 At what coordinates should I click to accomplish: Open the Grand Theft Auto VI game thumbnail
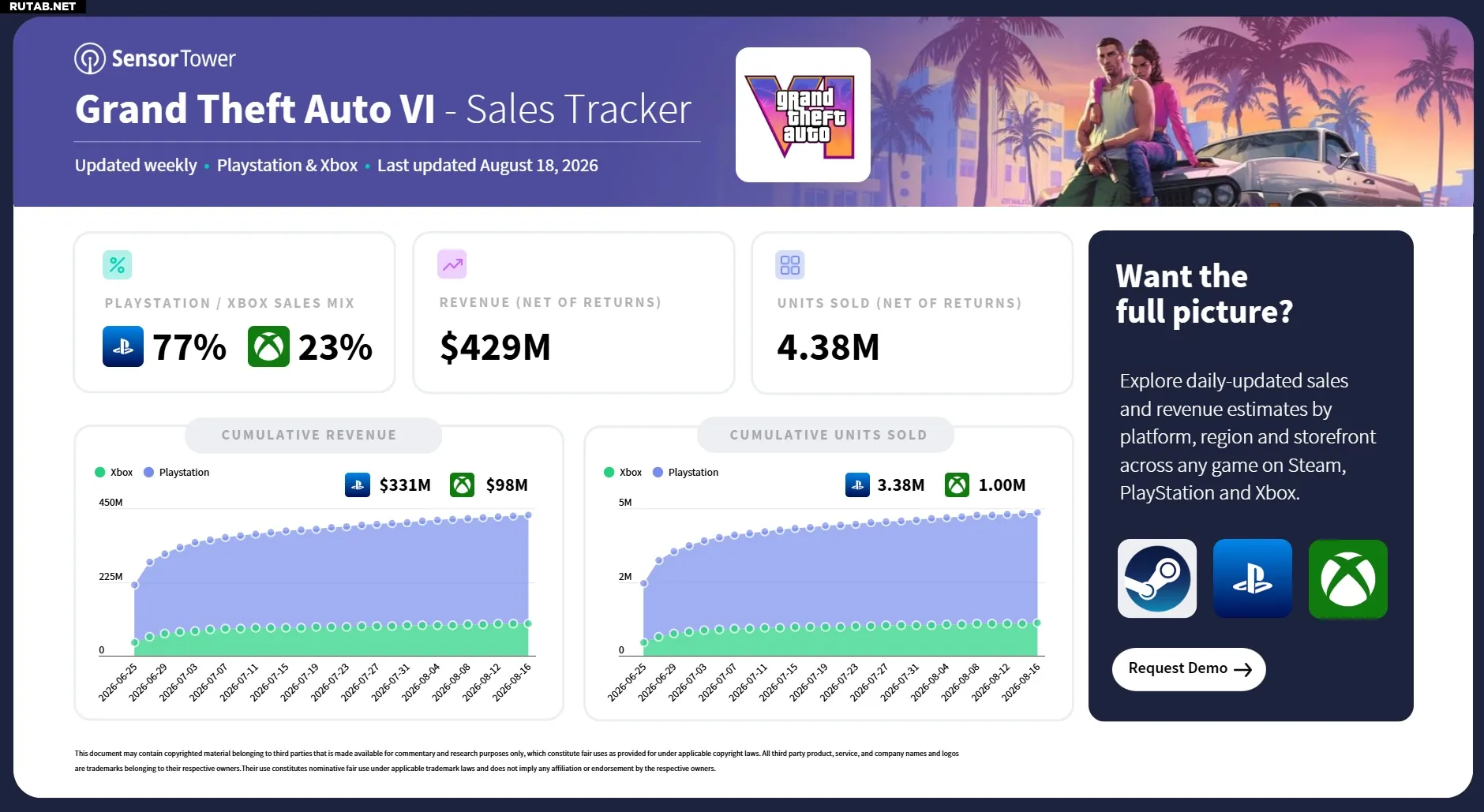click(803, 114)
